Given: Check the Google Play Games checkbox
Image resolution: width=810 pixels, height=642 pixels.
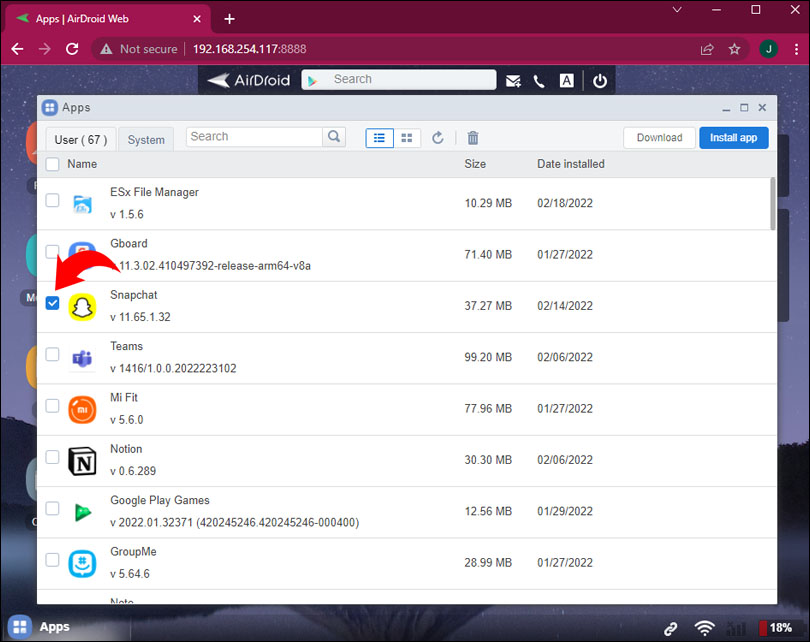Looking at the screenshot, I should coord(52,508).
